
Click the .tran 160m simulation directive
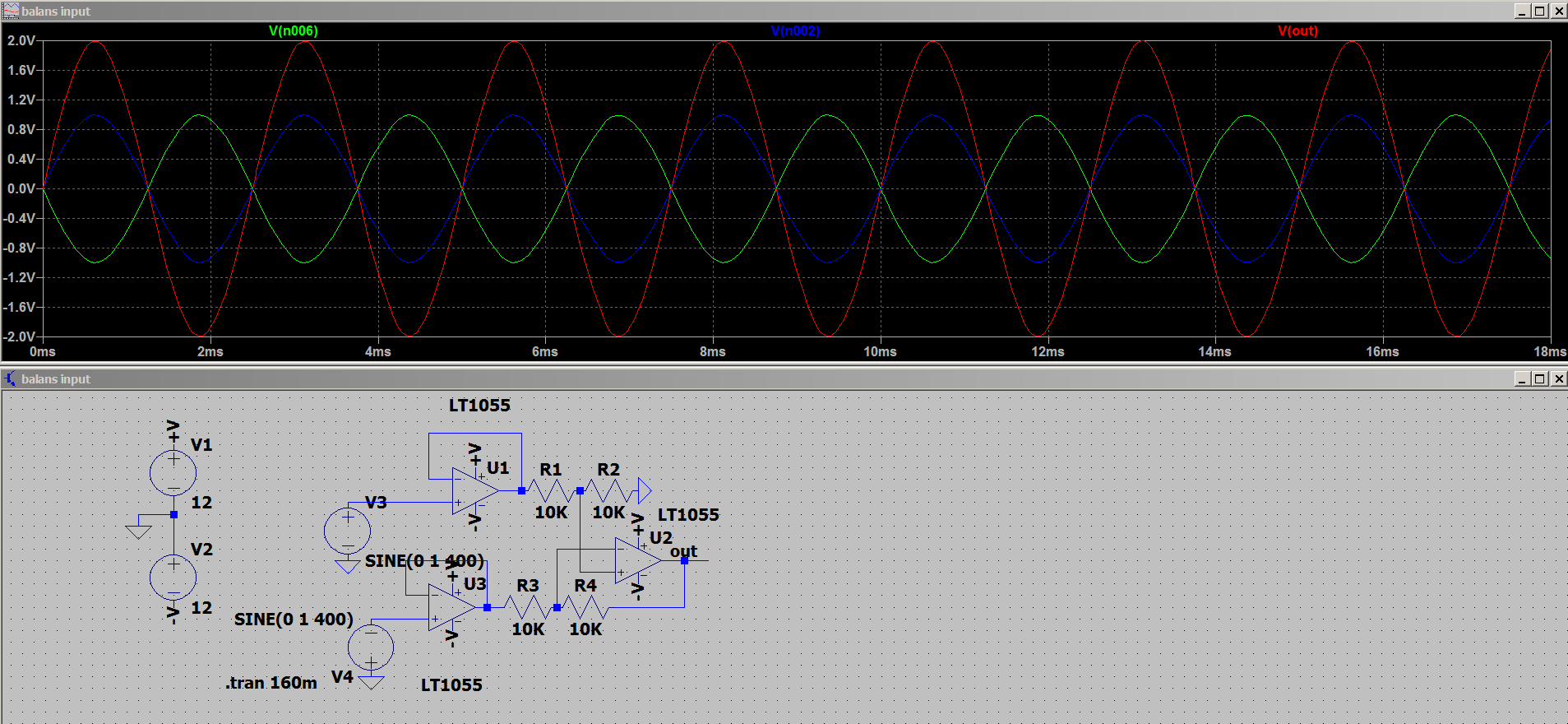click(x=271, y=683)
